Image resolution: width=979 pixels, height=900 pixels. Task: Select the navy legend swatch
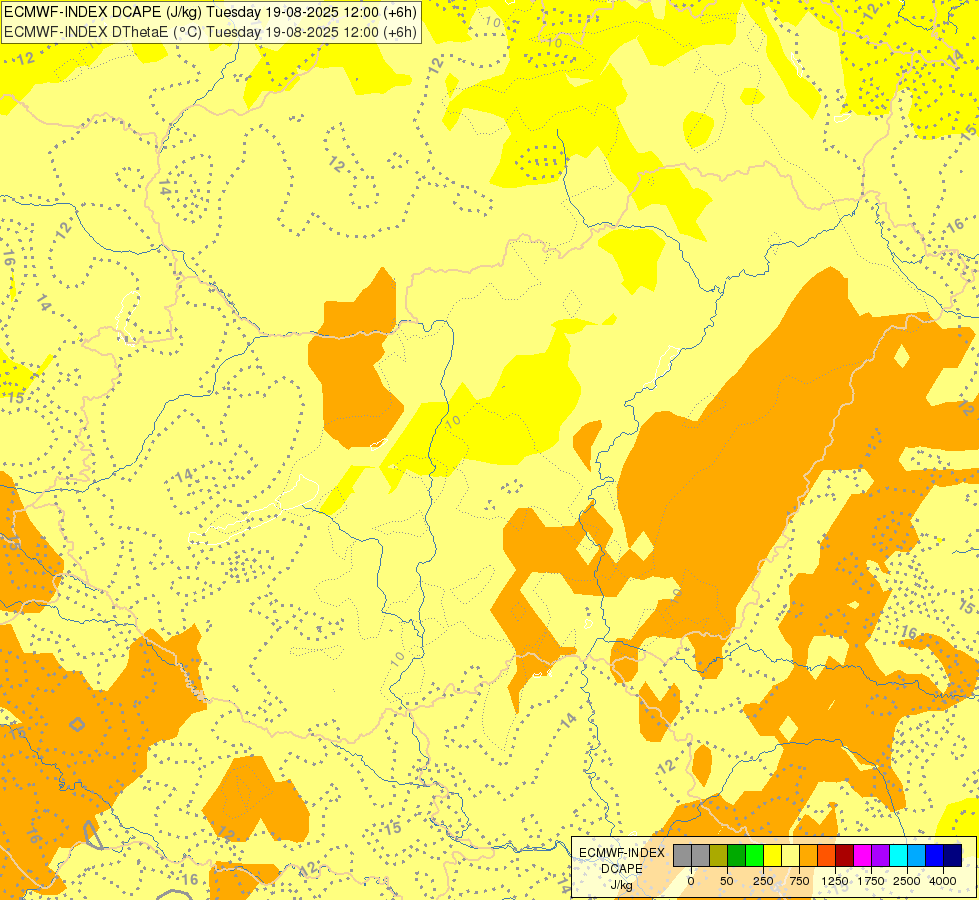click(953, 856)
